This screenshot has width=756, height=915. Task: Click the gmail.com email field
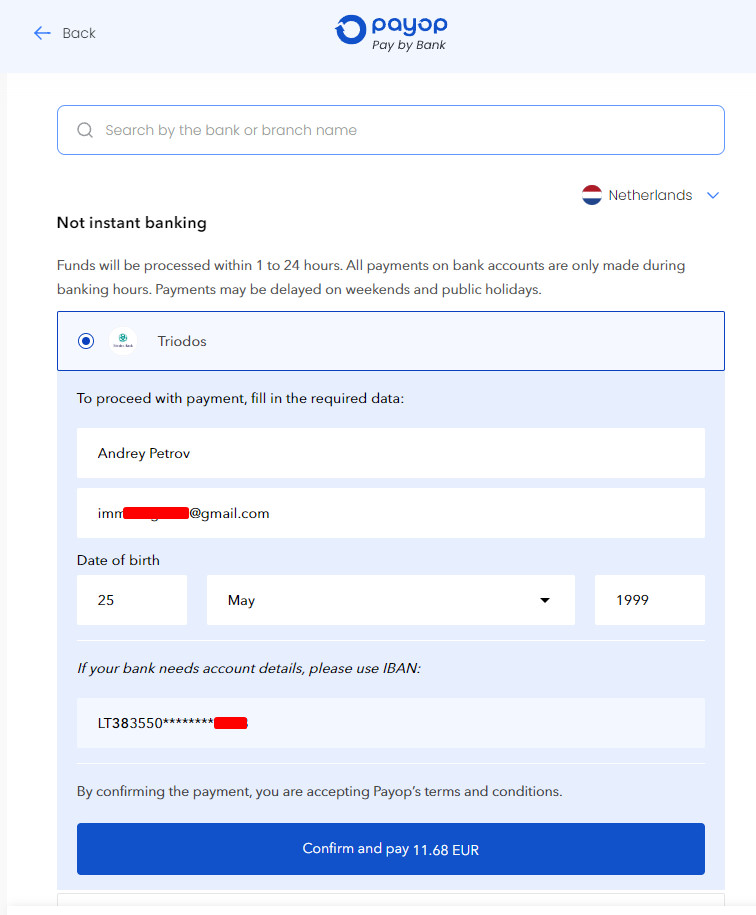pyautogui.click(x=391, y=513)
